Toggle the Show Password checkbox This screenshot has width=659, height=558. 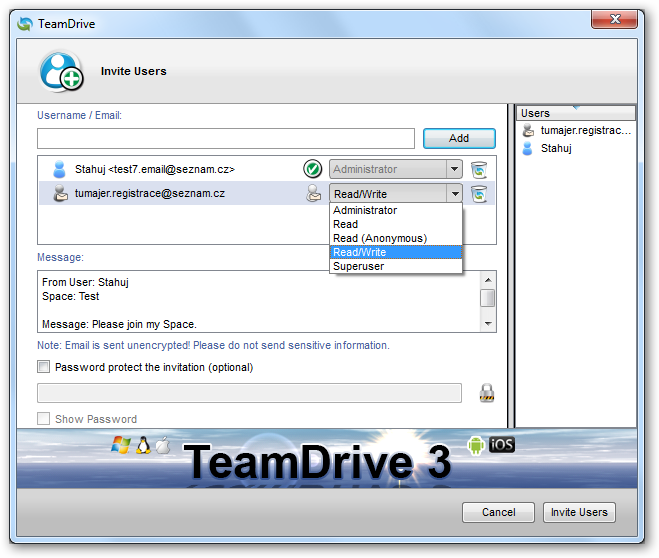(43, 418)
